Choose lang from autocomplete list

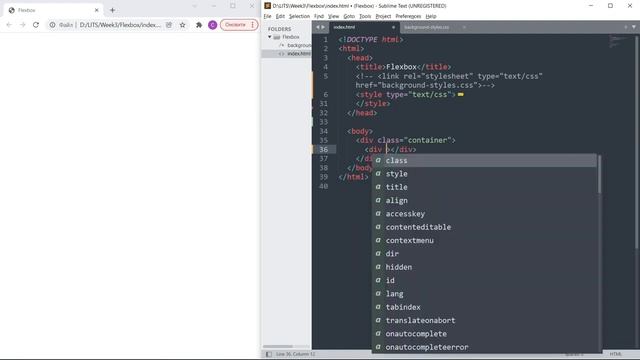click(484, 294)
